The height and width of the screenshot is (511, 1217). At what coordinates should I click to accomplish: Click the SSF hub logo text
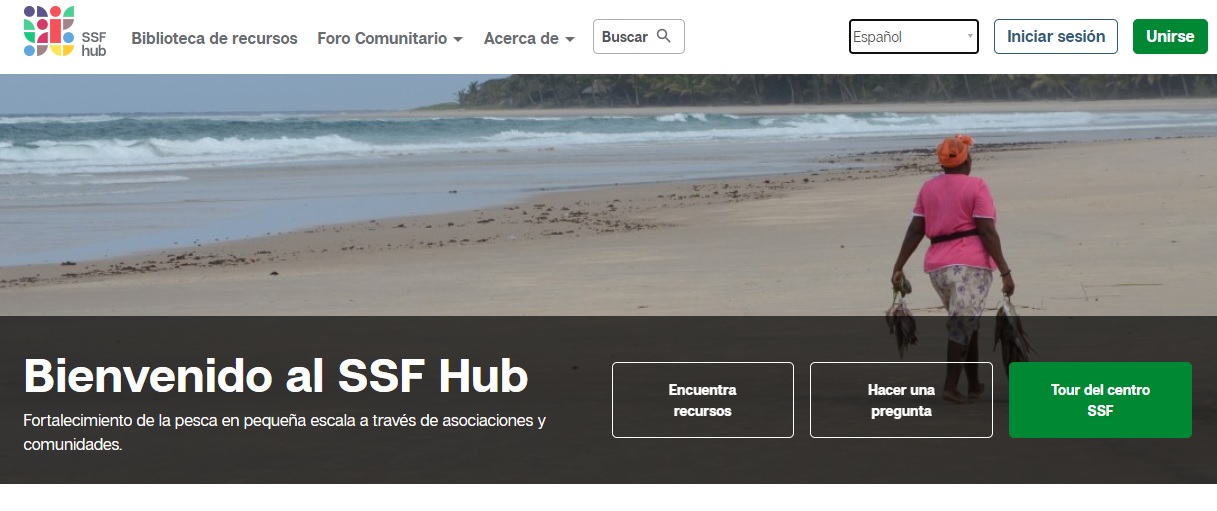click(x=94, y=43)
